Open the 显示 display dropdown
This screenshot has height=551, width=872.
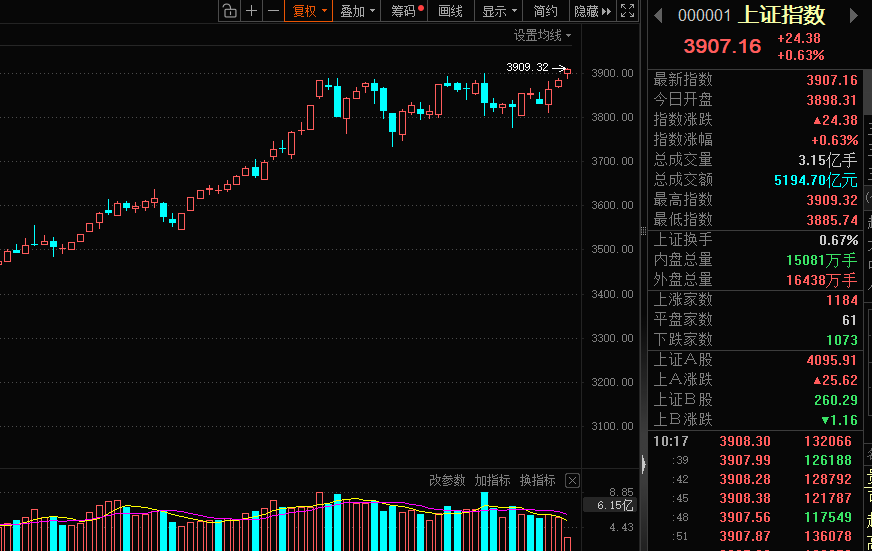499,11
